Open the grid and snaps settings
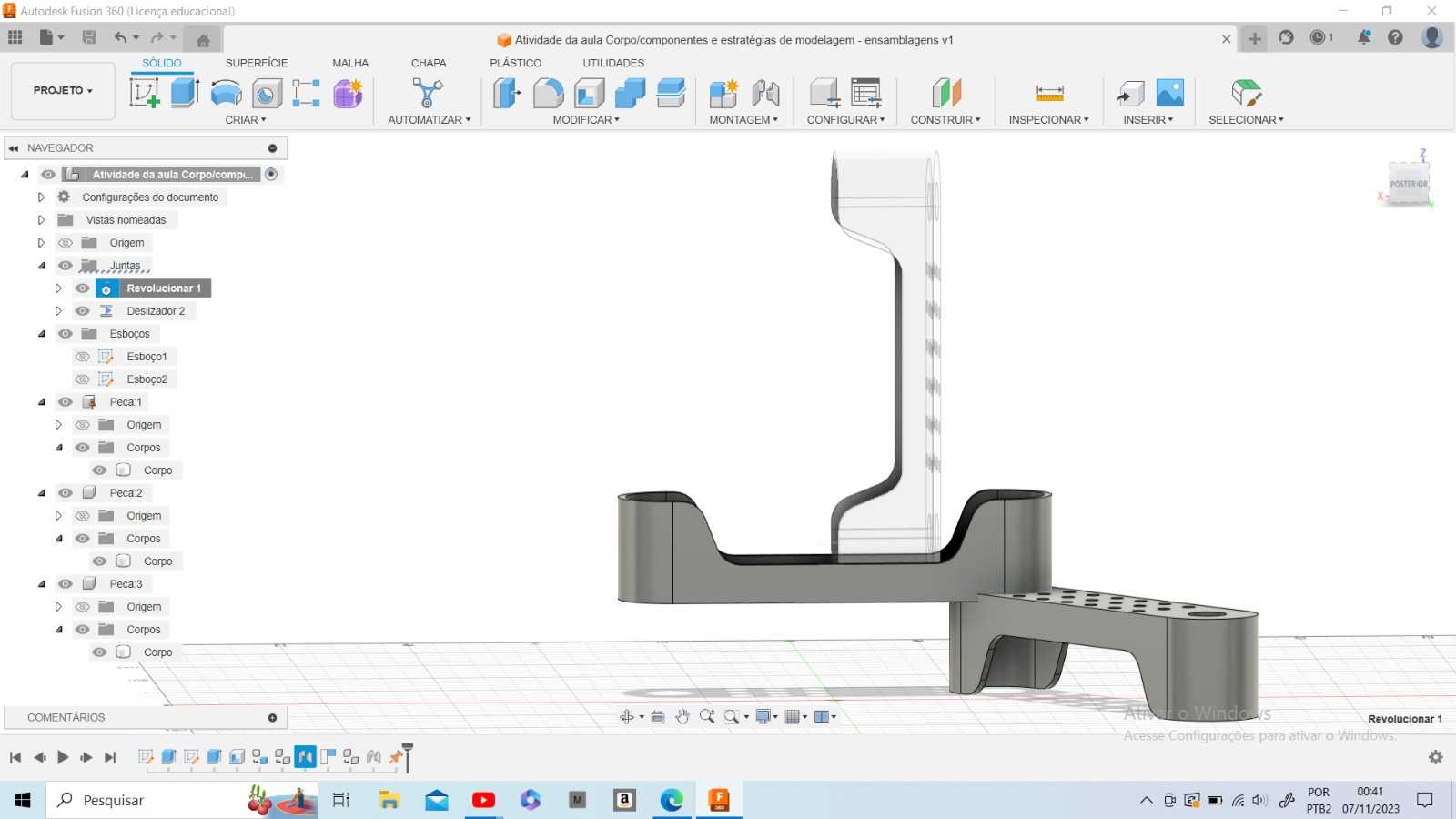This screenshot has width=1456, height=819. coord(794,717)
